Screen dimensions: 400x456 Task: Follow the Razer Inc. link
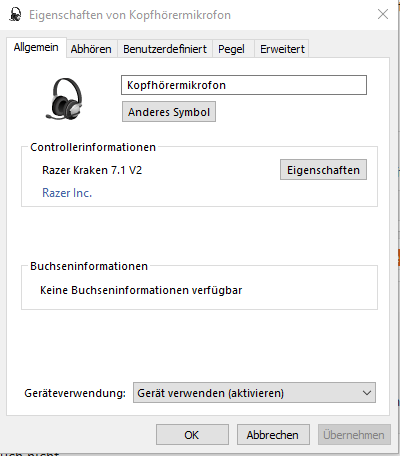coord(67,193)
